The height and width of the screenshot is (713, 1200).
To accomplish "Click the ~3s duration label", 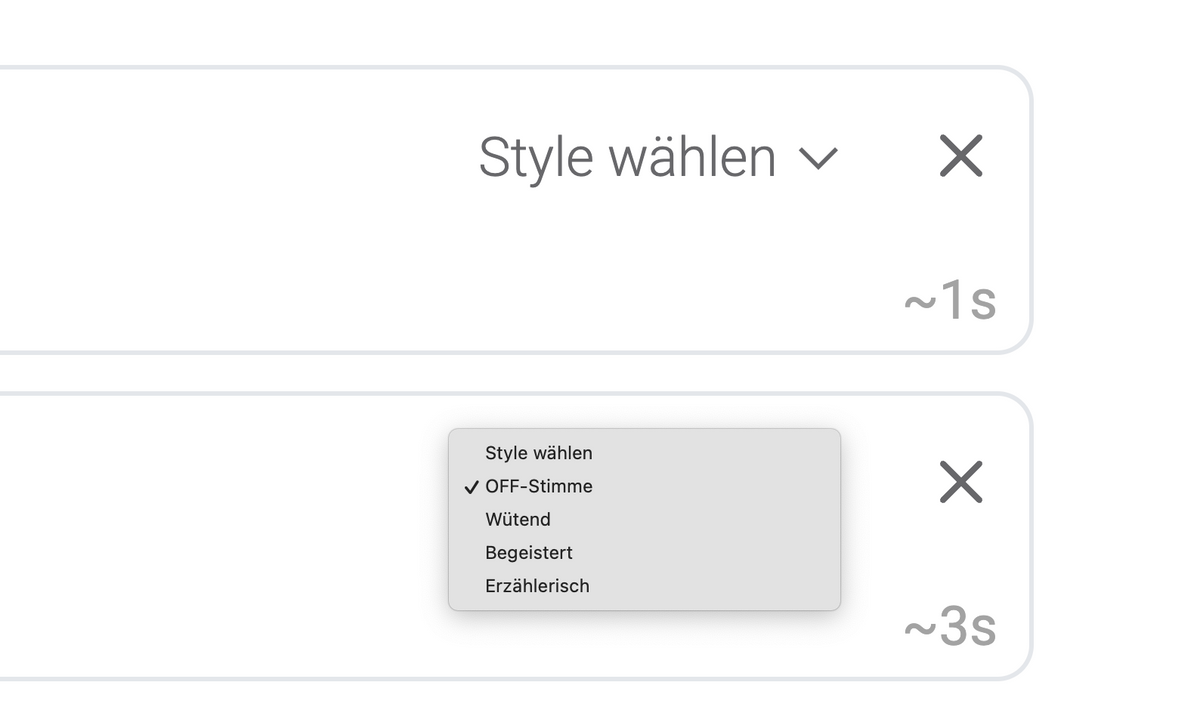I will (x=949, y=627).
